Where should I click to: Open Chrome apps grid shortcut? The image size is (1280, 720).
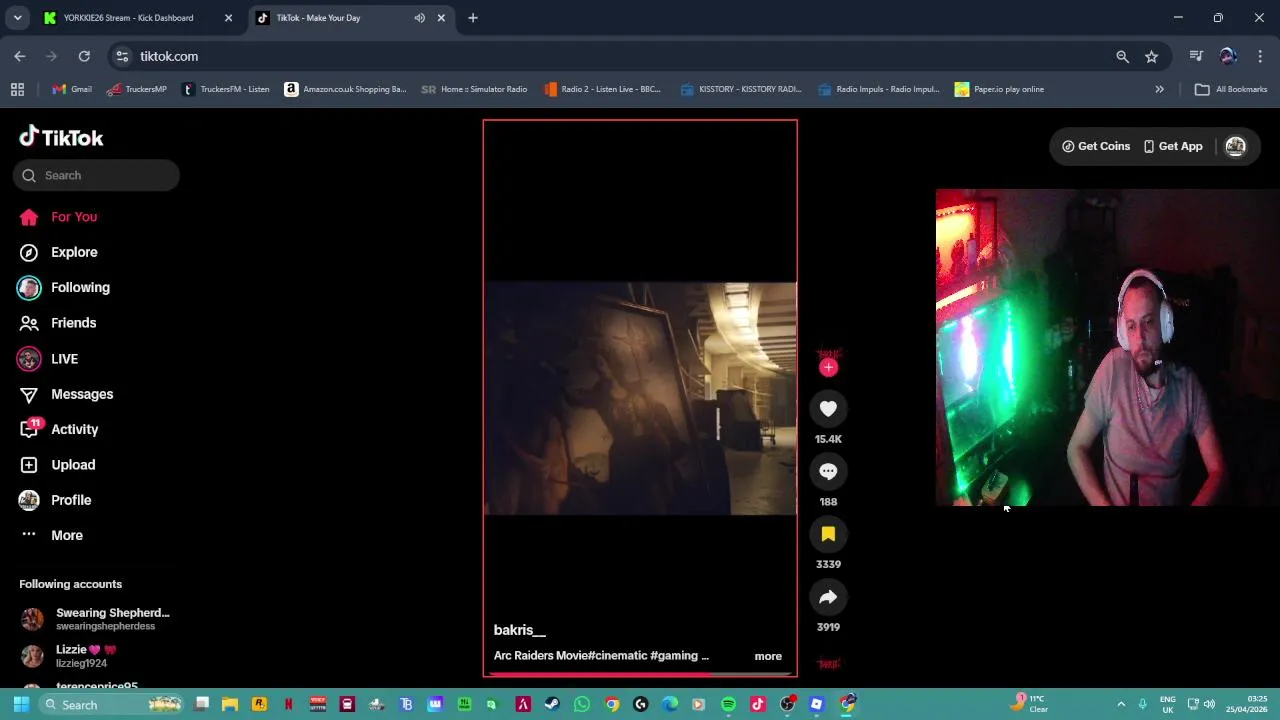17,89
